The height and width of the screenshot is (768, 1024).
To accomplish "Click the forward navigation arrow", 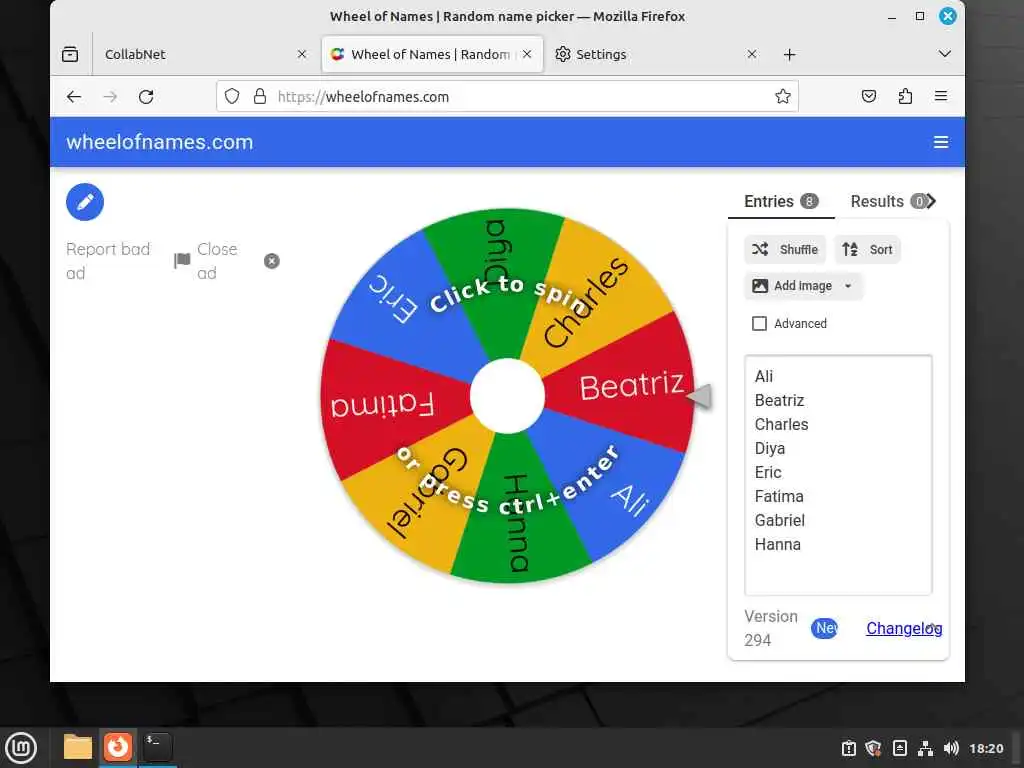I will pos(110,97).
